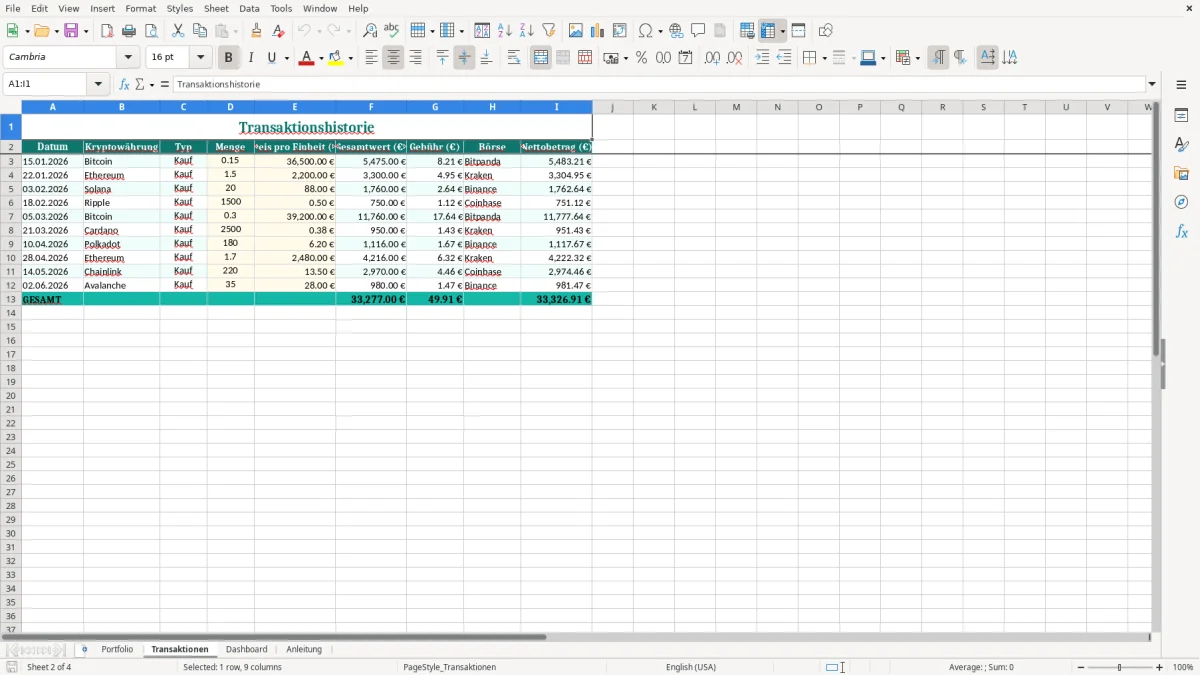1200x675 pixels.
Task: Open the font name dropdown
Action: pos(128,57)
